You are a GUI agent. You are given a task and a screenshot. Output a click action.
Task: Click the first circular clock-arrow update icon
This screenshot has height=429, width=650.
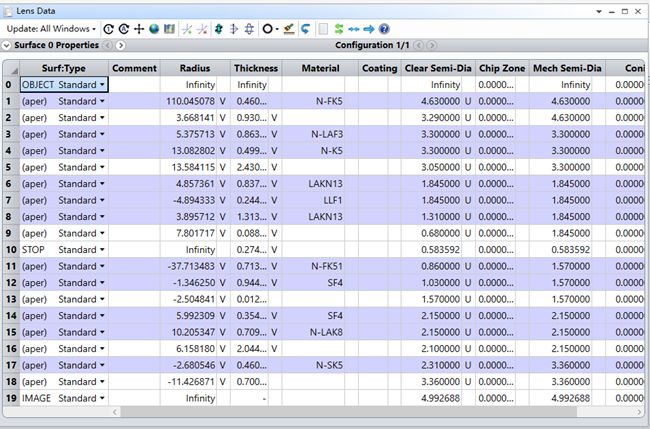[109, 29]
